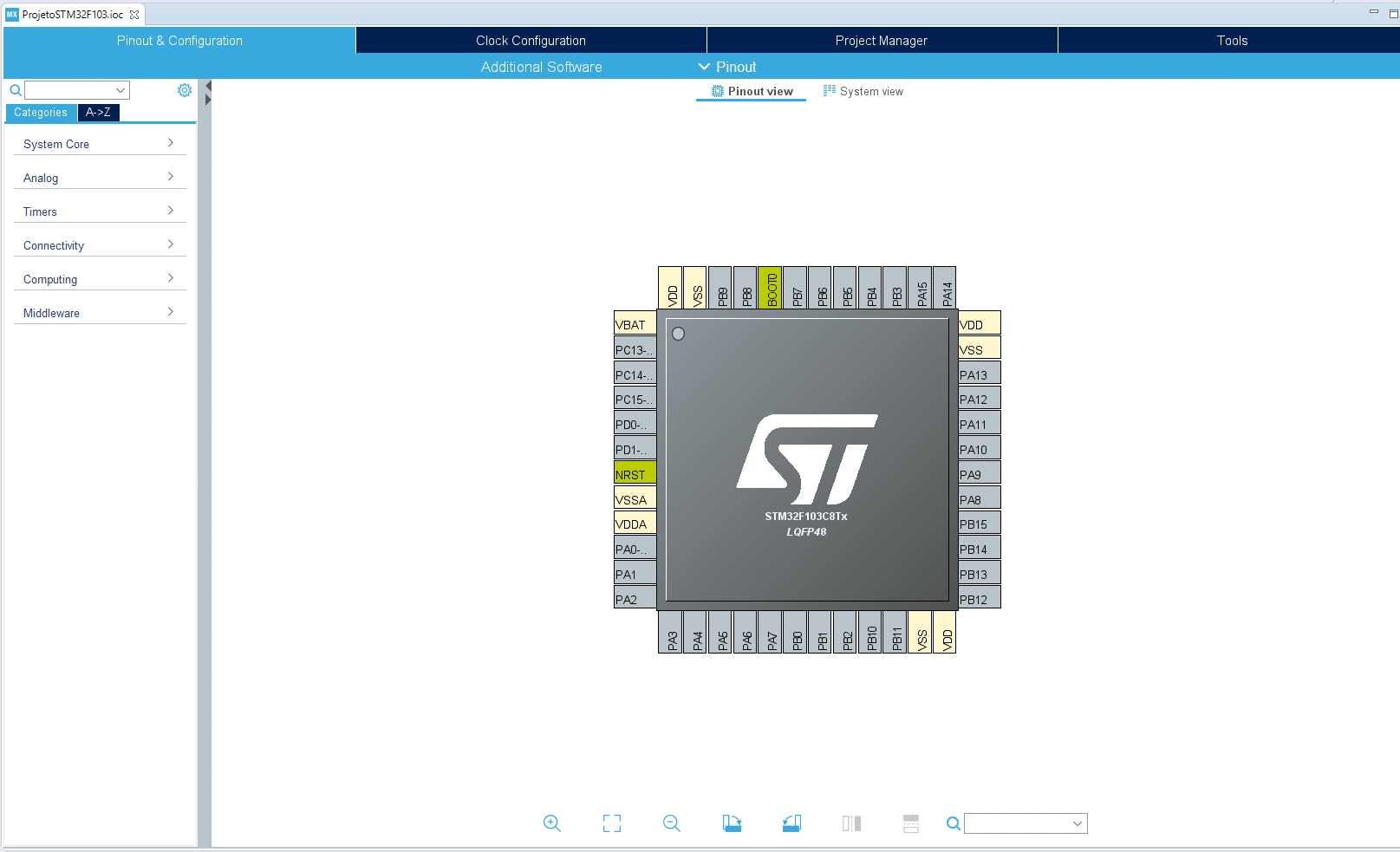Select the PA11 pin
The image size is (1400, 852).
coord(980,424)
